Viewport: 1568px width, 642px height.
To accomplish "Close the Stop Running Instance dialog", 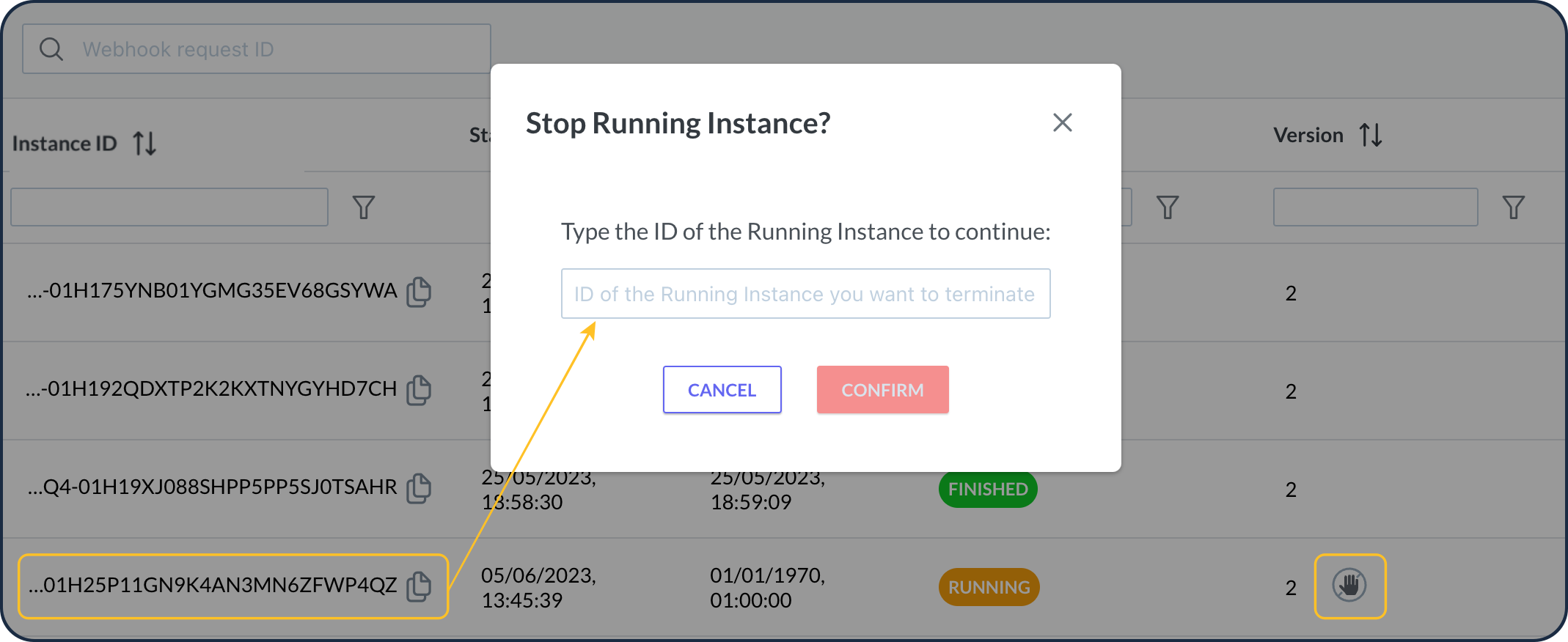I will tap(1062, 122).
